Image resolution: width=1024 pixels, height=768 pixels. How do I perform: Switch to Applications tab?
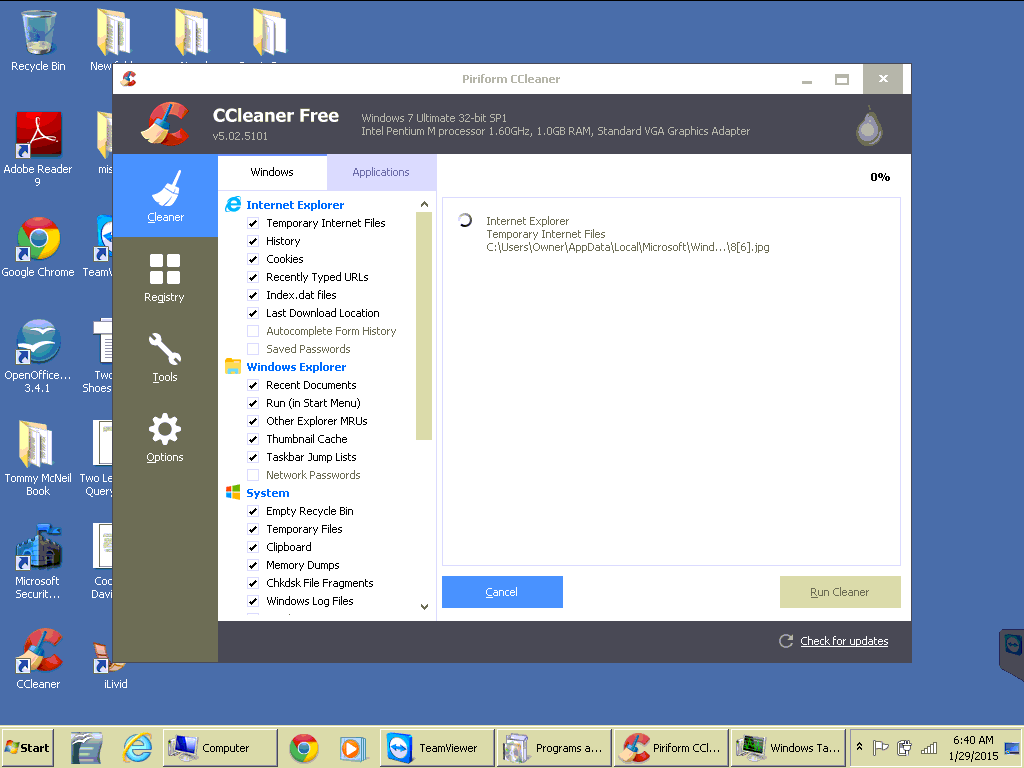[381, 172]
